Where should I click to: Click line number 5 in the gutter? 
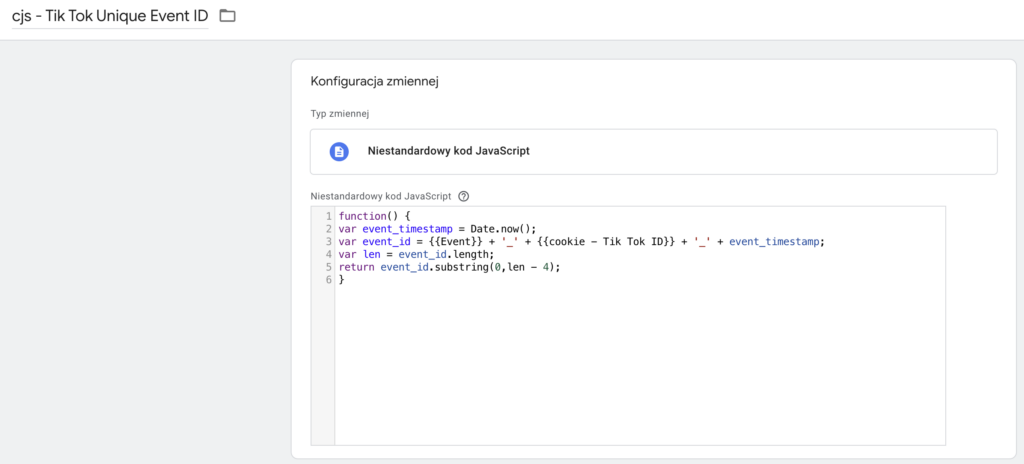[x=328, y=267]
